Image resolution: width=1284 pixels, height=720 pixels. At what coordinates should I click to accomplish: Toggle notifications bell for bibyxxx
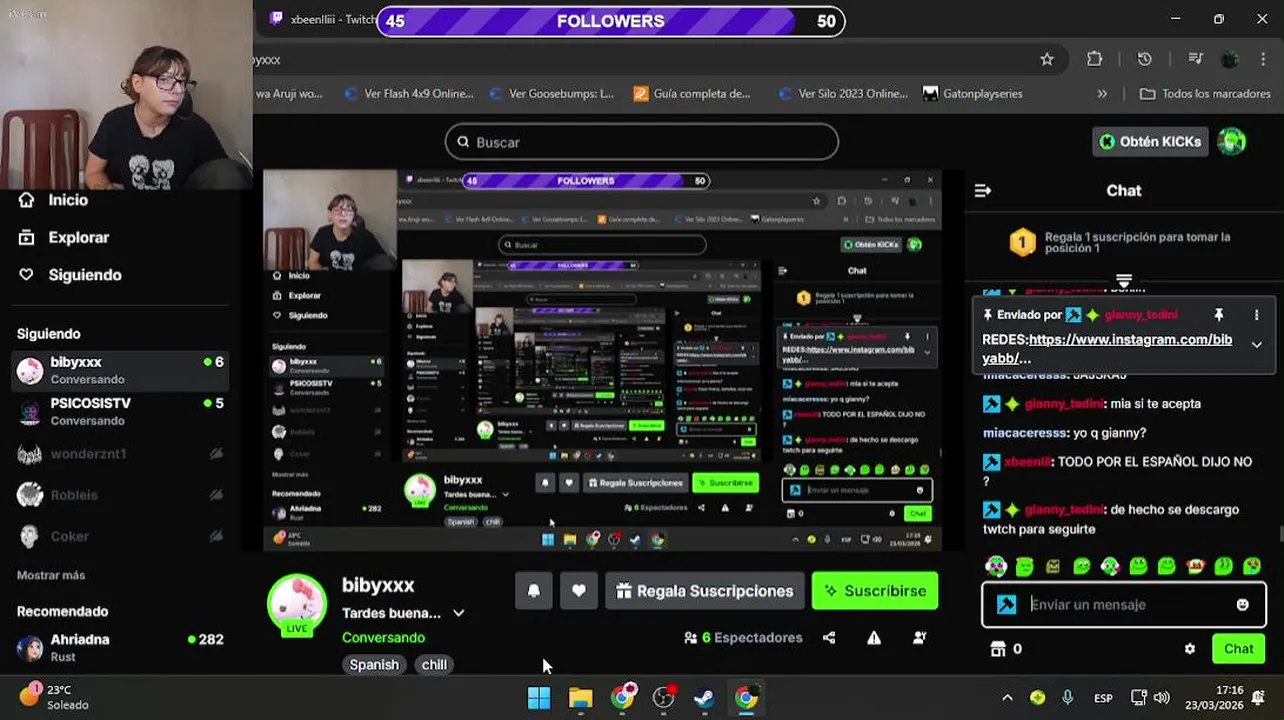pos(533,591)
